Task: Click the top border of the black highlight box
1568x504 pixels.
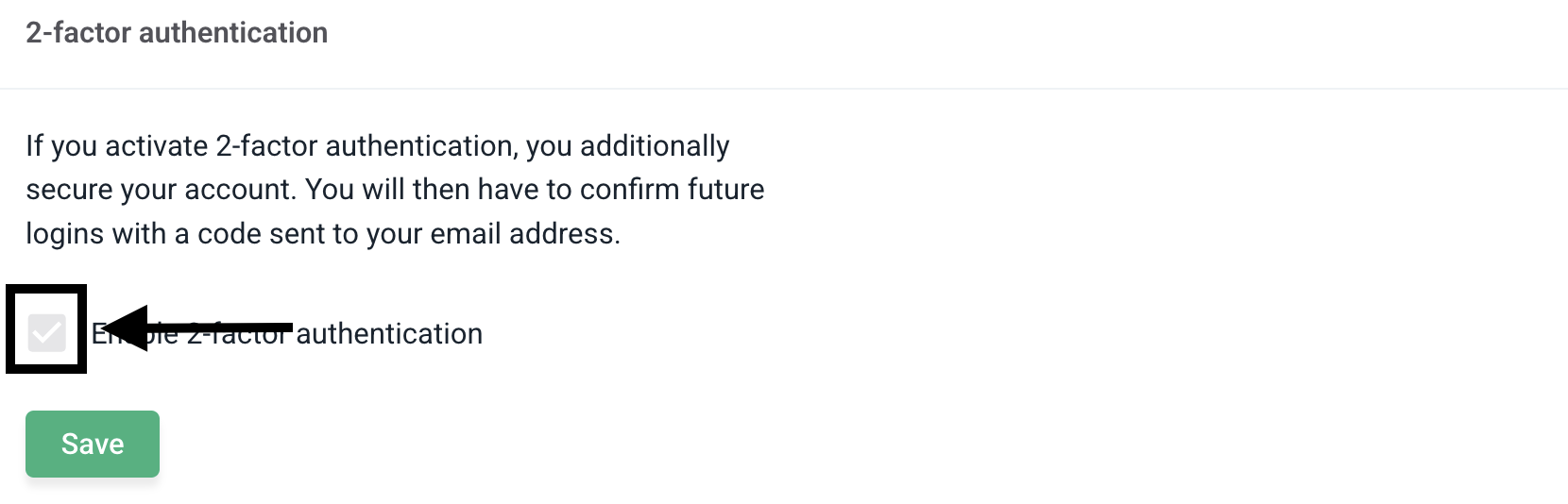Action: coord(46,288)
